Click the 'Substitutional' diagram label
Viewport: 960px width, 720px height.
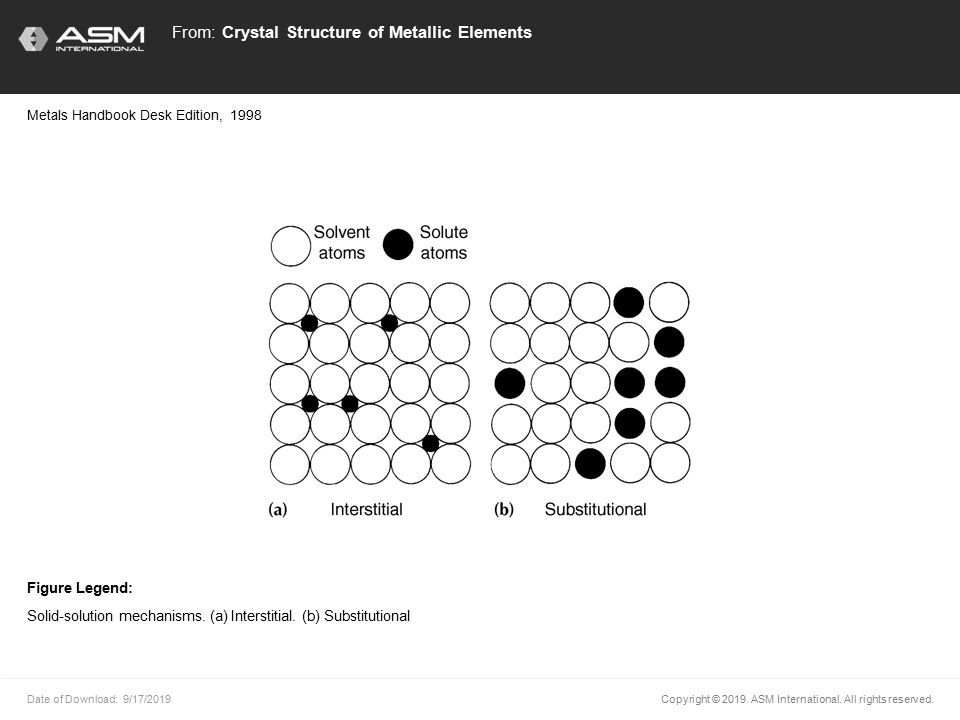595,509
